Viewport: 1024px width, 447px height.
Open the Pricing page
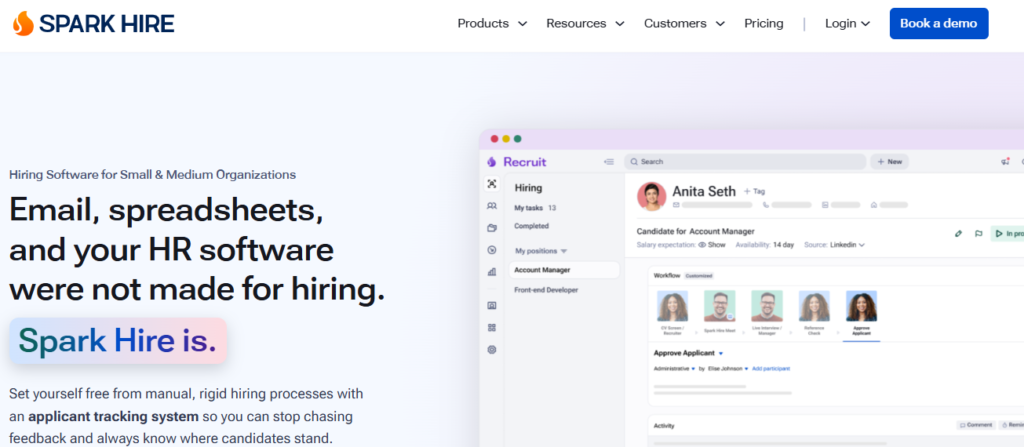coord(763,24)
